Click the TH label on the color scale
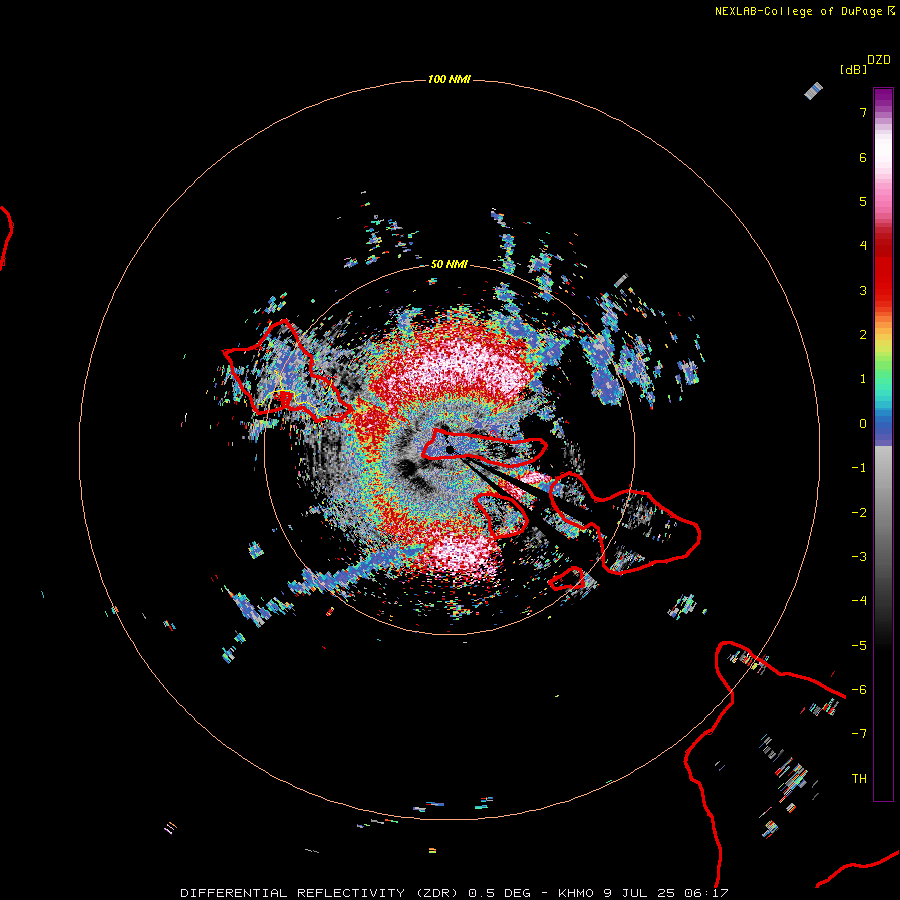 point(859,779)
